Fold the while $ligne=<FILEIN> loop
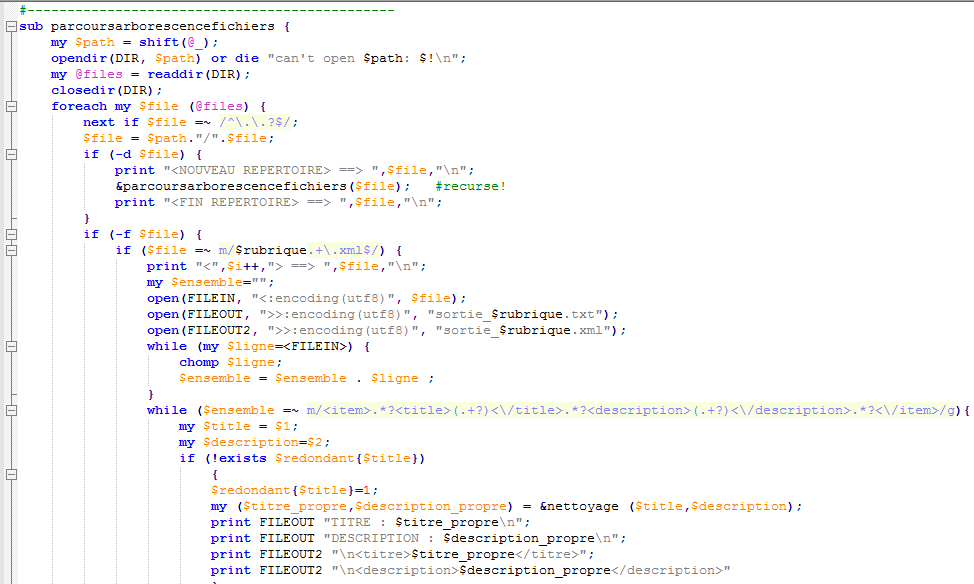 click(x=10, y=346)
